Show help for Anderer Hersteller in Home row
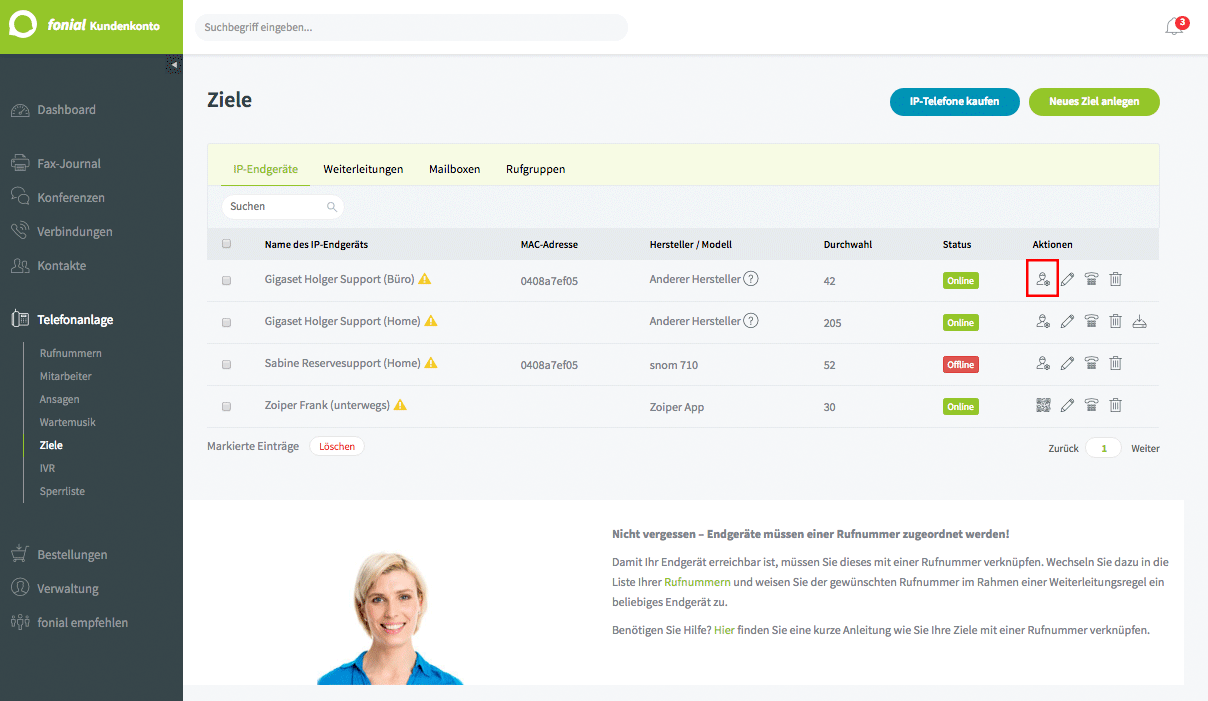 751,321
